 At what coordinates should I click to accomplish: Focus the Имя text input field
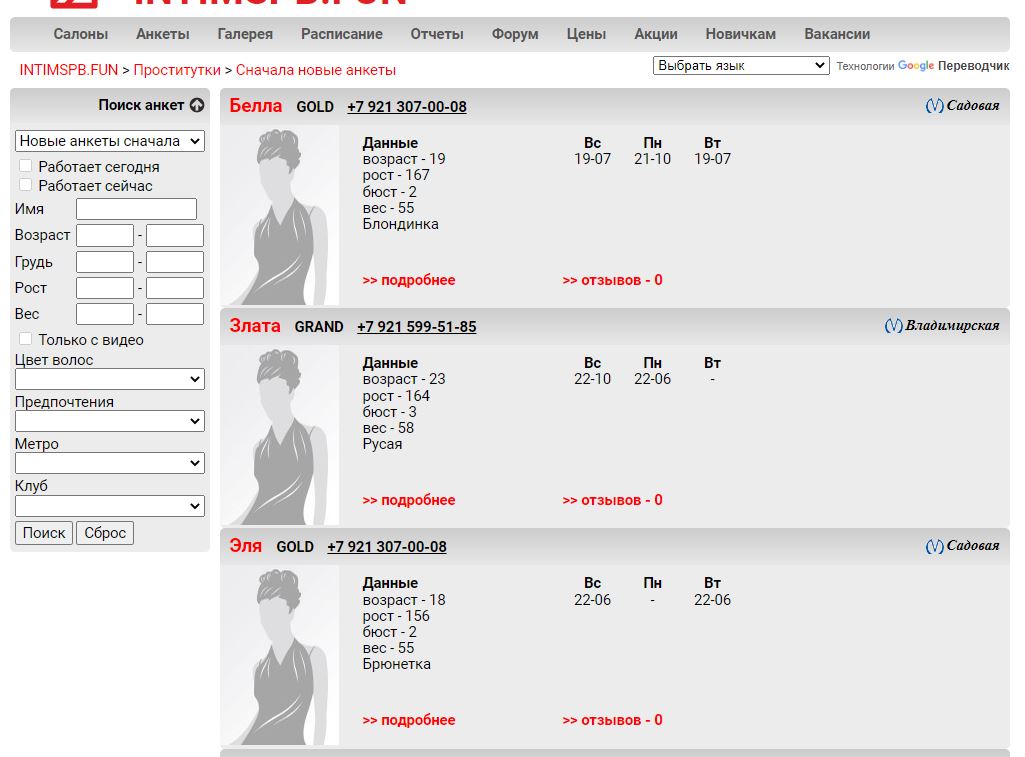[136, 209]
